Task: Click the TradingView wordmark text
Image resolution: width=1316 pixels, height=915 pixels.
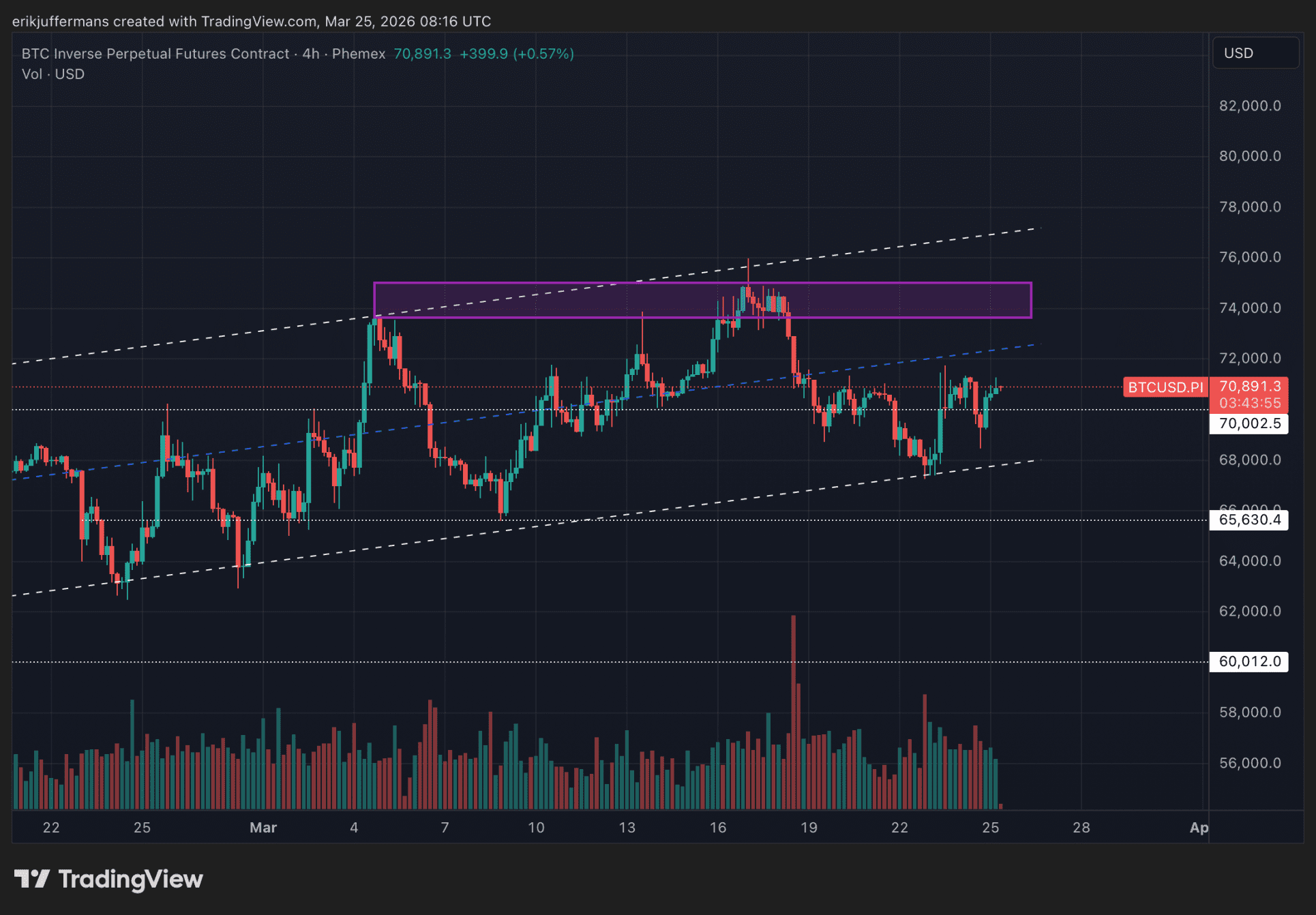Action: 131,879
